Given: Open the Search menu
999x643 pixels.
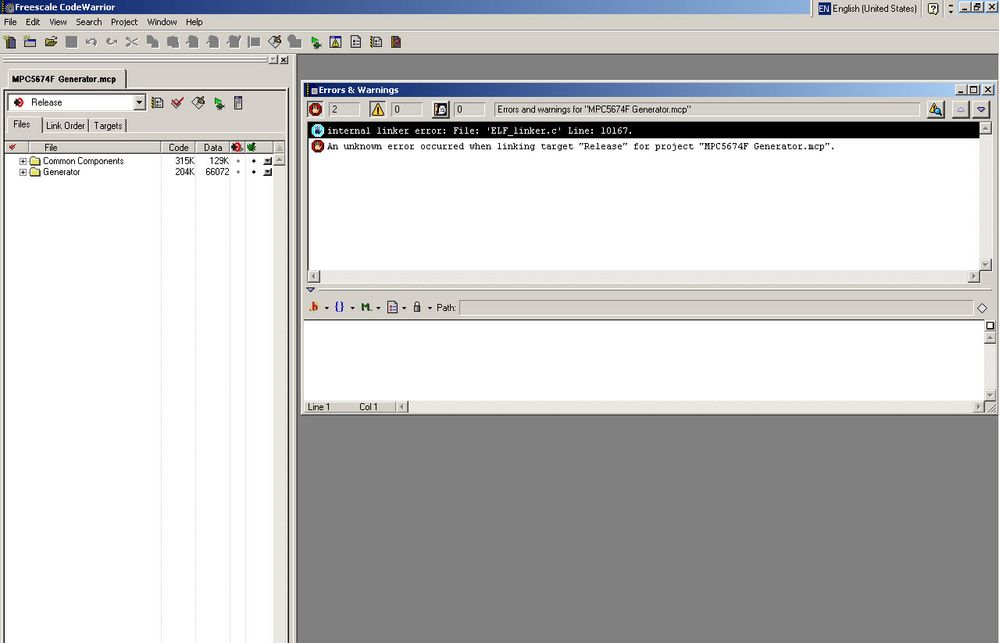Looking at the screenshot, I should point(89,22).
